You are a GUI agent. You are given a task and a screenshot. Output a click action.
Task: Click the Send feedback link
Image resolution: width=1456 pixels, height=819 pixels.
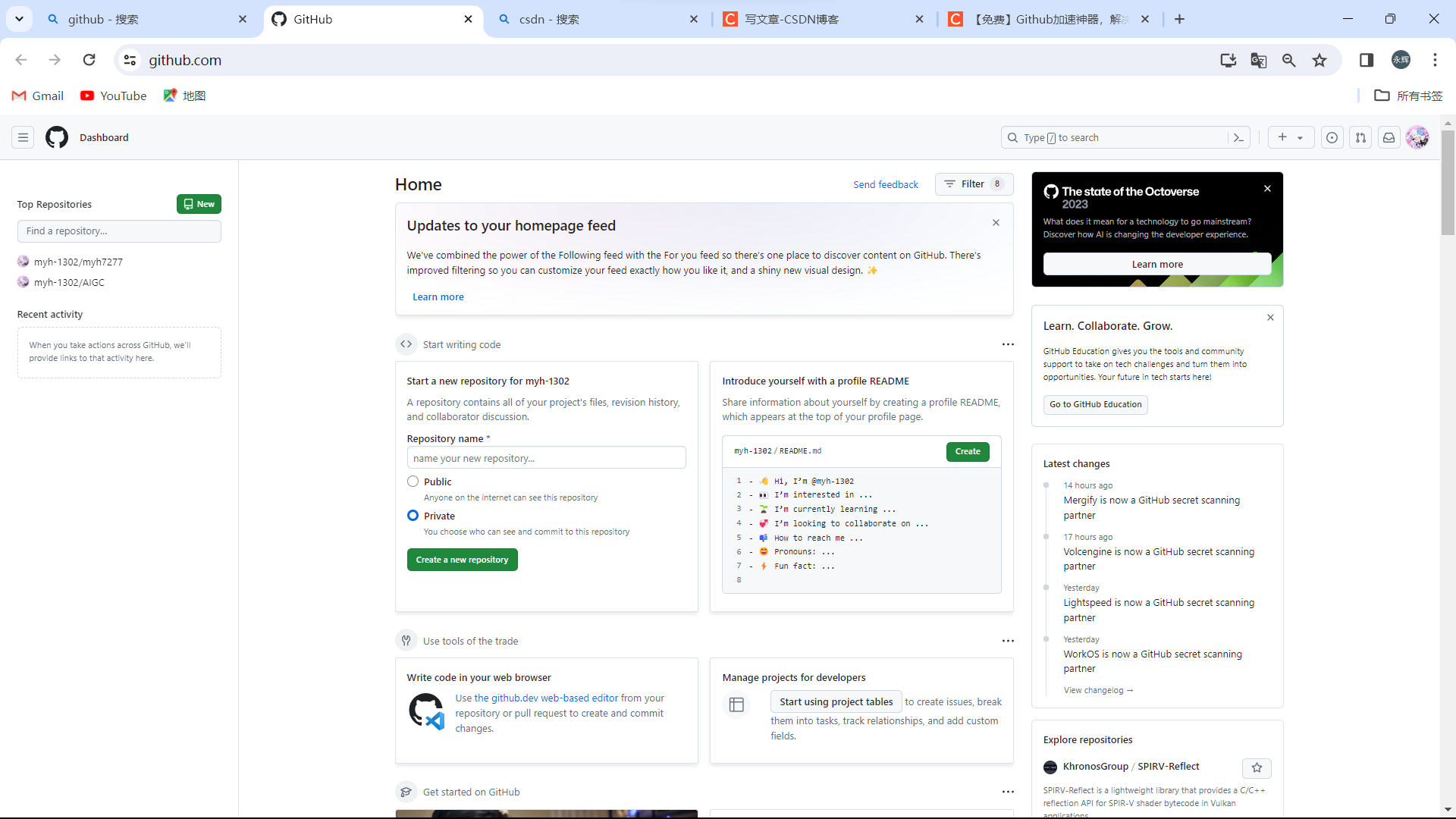(885, 184)
